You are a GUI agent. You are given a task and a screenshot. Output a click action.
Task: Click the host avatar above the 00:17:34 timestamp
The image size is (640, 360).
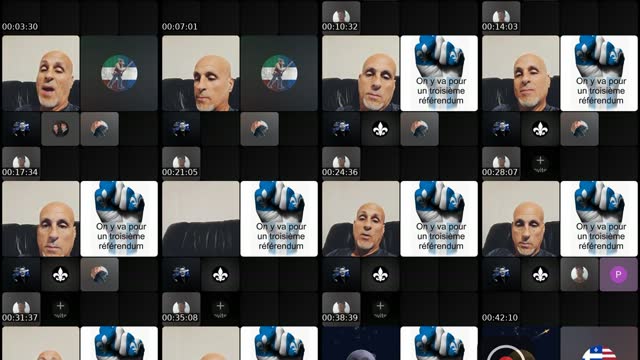[x=21, y=162]
